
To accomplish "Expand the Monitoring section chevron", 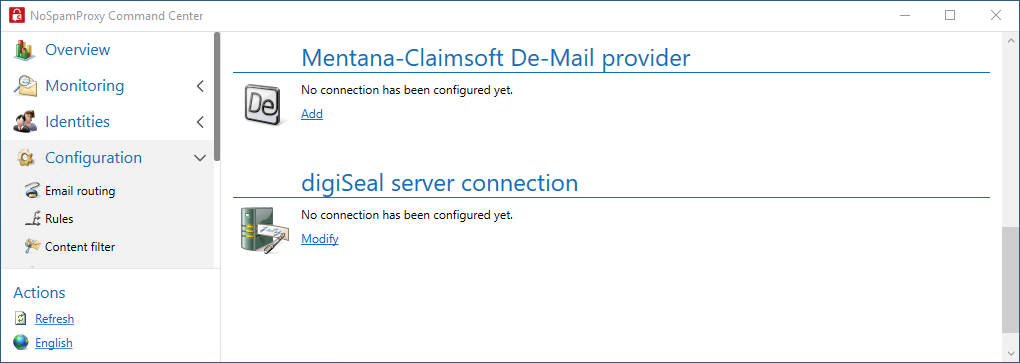I will [x=200, y=86].
